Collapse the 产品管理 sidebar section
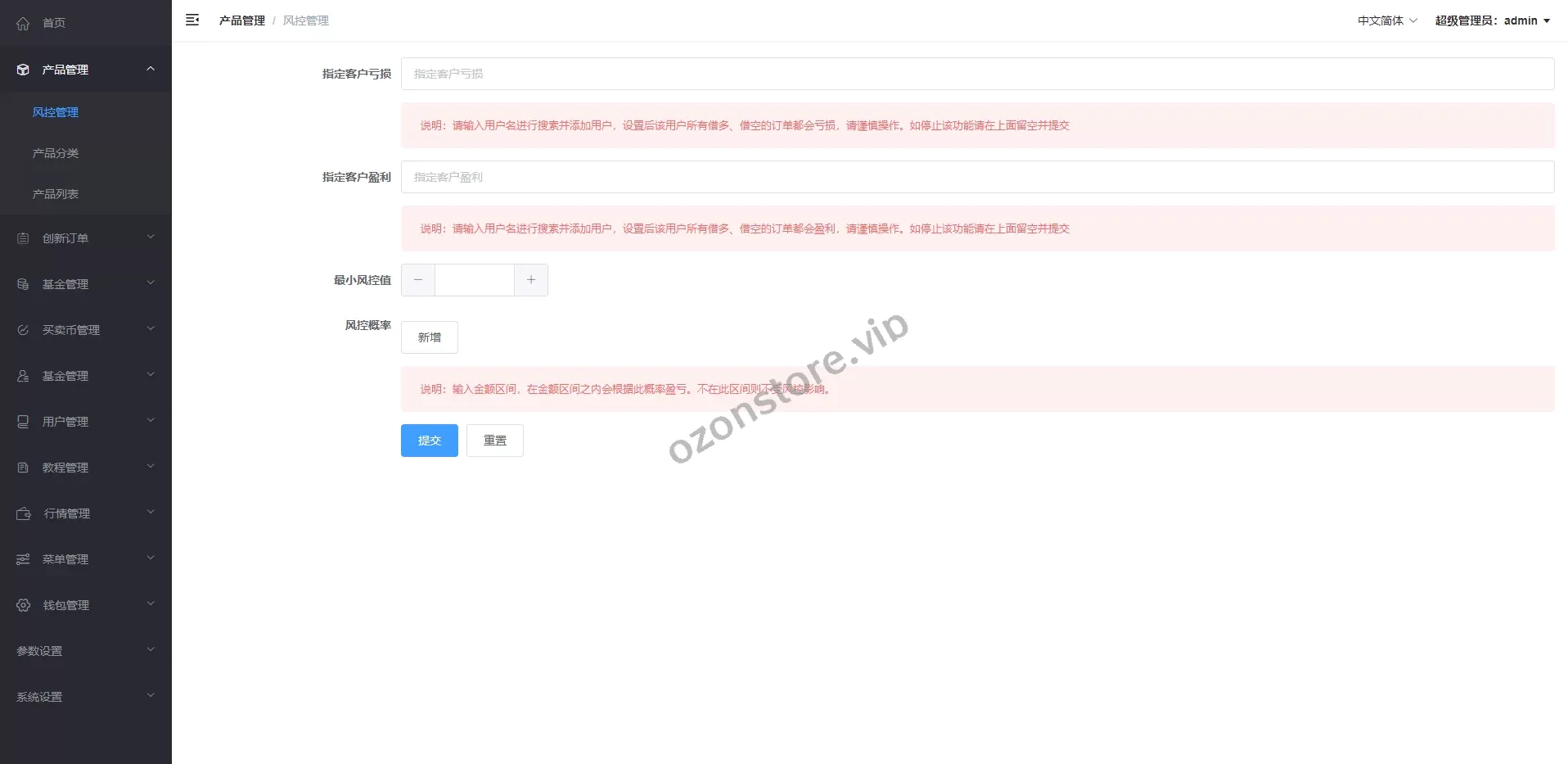1568x764 pixels. (x=151, y=70)
